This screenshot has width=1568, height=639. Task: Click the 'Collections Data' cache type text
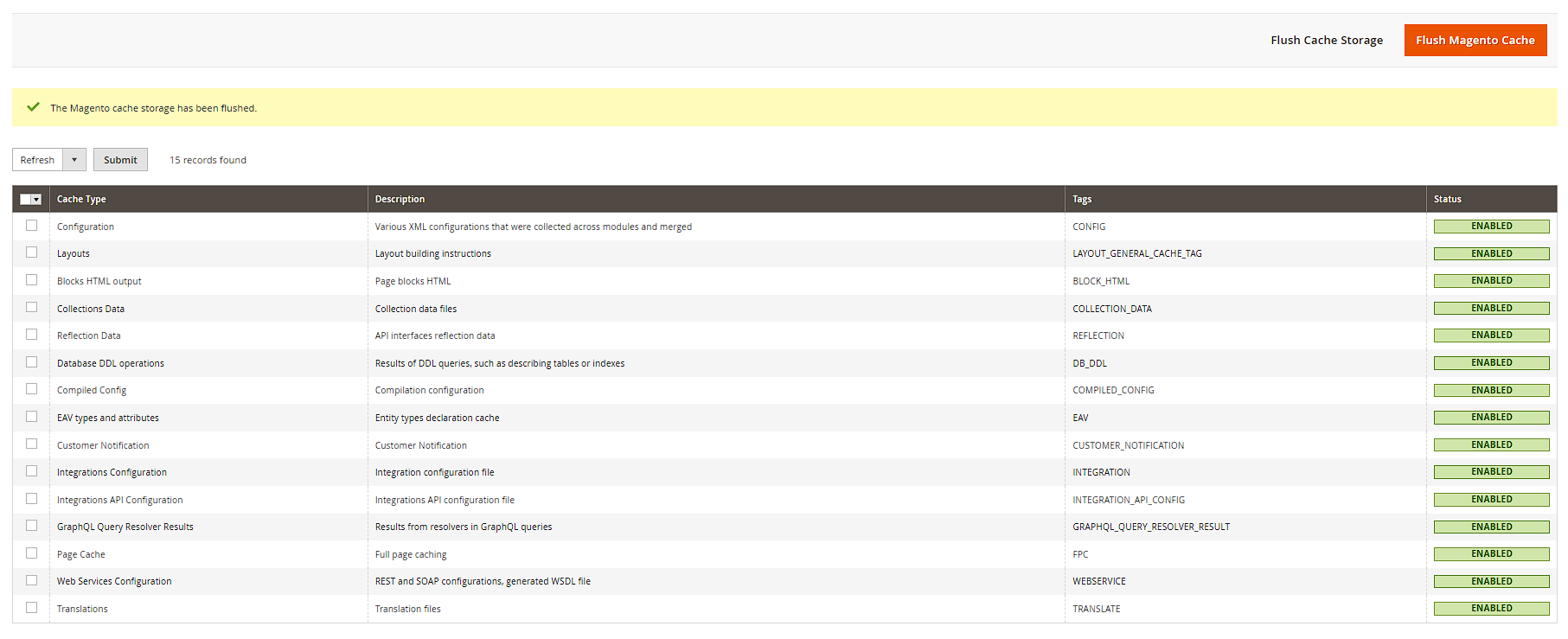91,309
